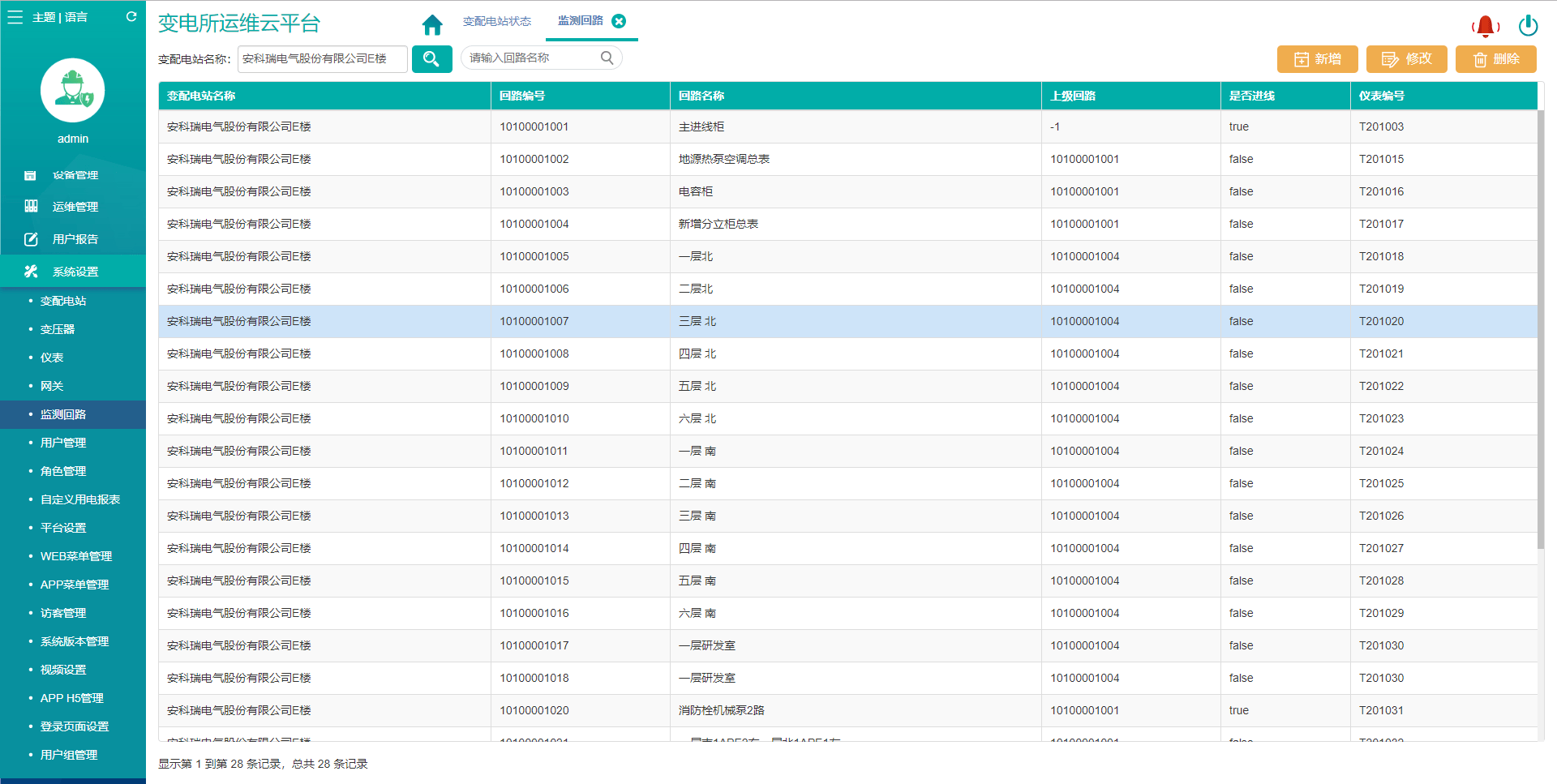Viewport: 1557px width, 784px height.
Task: Open 仪表 submenu item
Action: point(52,358)
